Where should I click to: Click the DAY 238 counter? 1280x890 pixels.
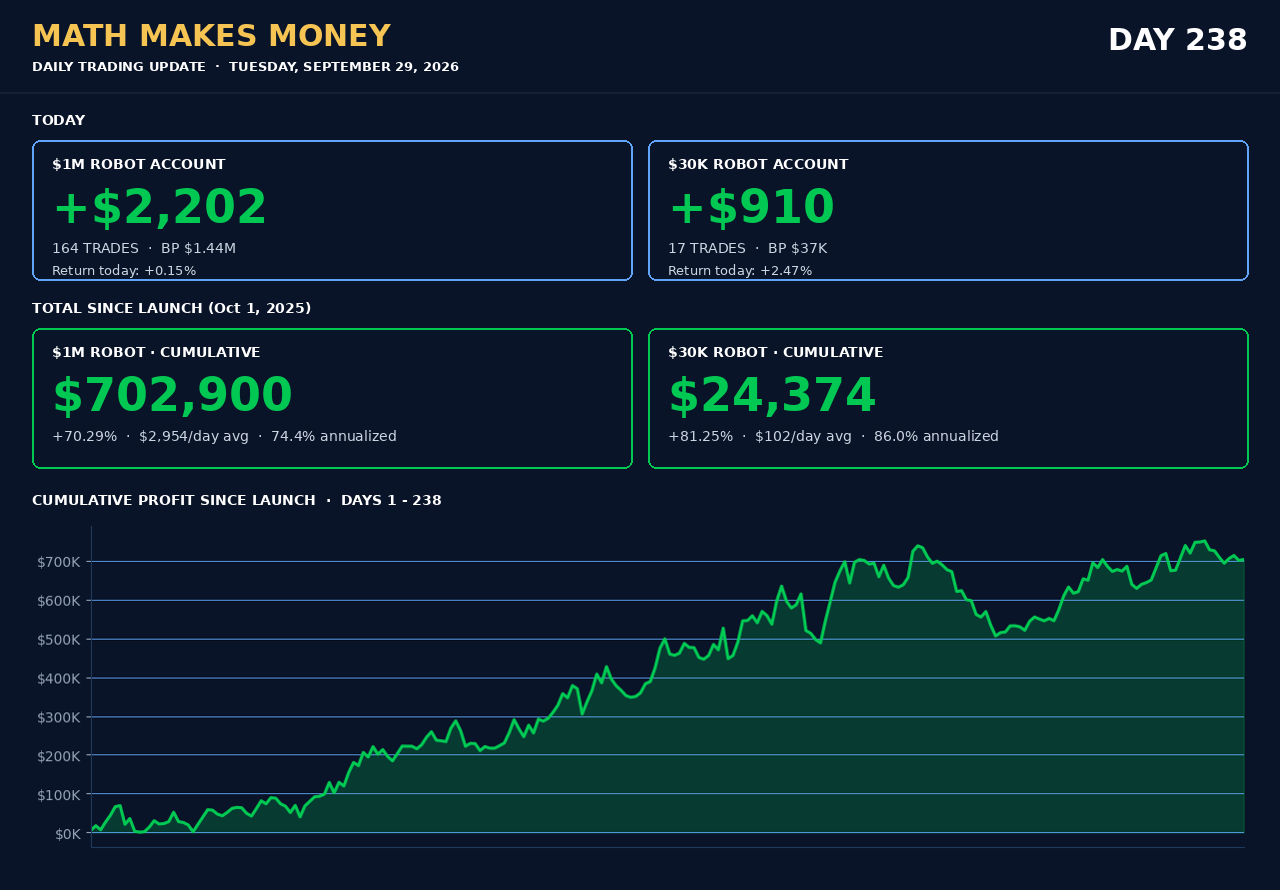[1177, 41]
